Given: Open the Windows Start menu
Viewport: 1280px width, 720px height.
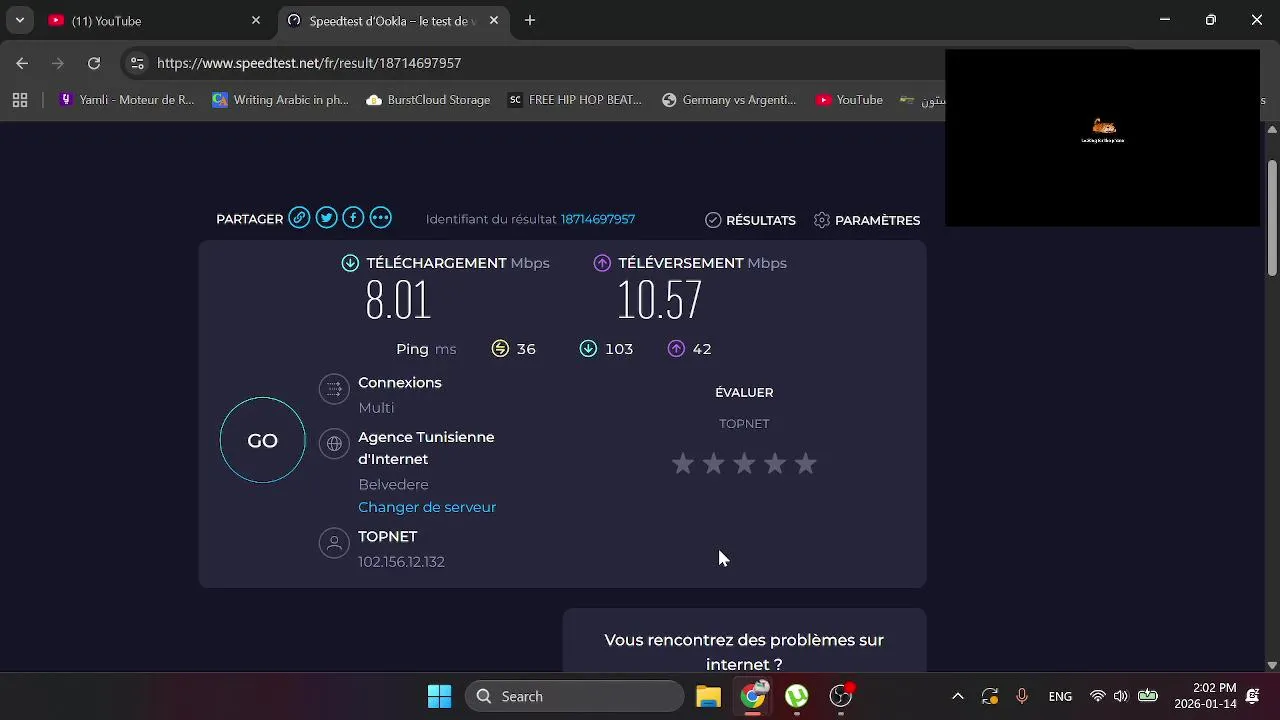Looking at the screenshot, I should point(439,696).
